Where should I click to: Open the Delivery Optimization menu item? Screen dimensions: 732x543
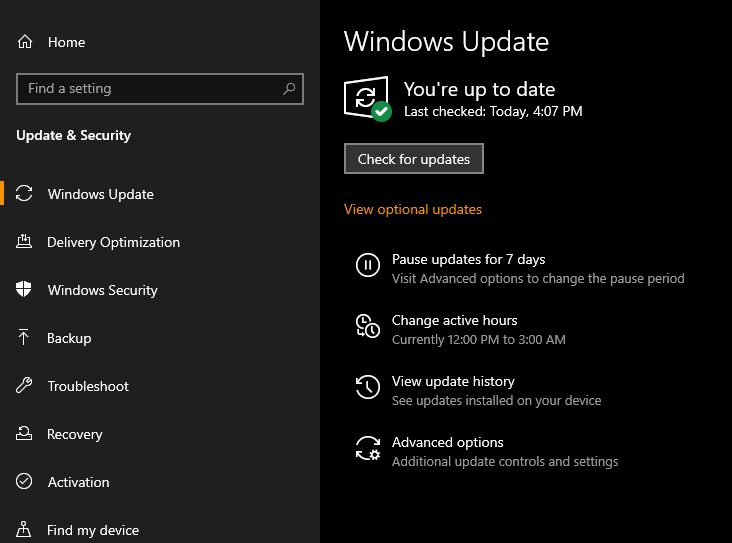113,242
